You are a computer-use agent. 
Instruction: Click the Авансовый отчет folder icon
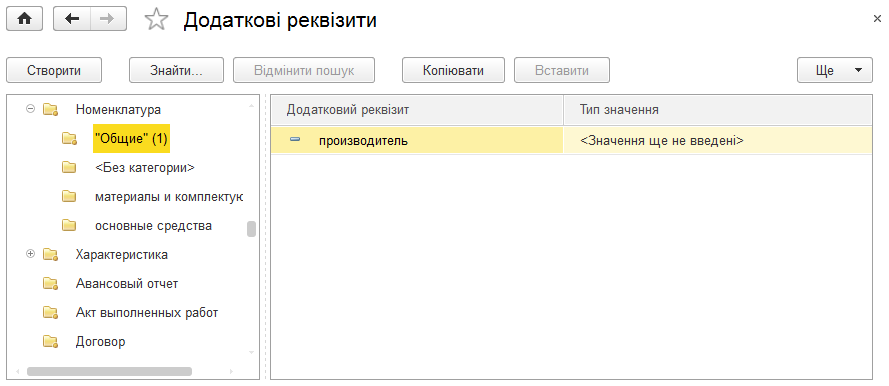[51, 284]
